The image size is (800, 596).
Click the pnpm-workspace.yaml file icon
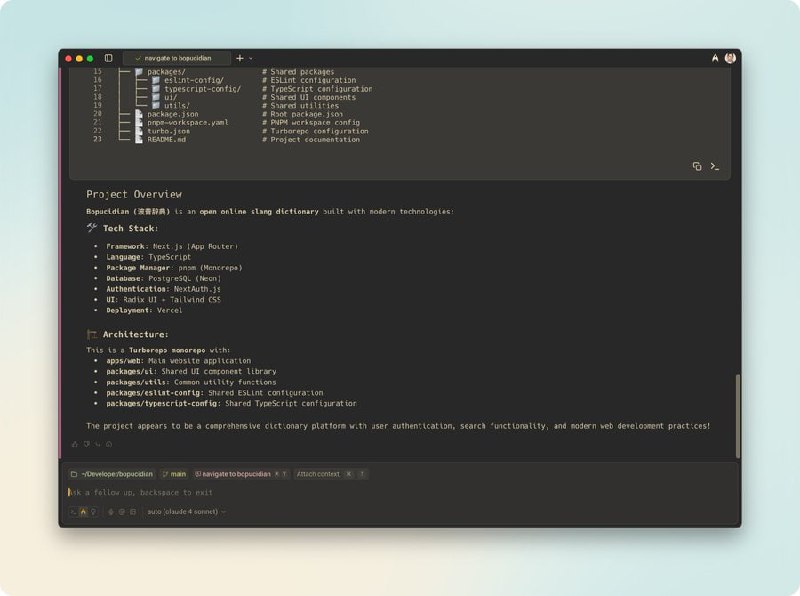(x=139, y=122)
